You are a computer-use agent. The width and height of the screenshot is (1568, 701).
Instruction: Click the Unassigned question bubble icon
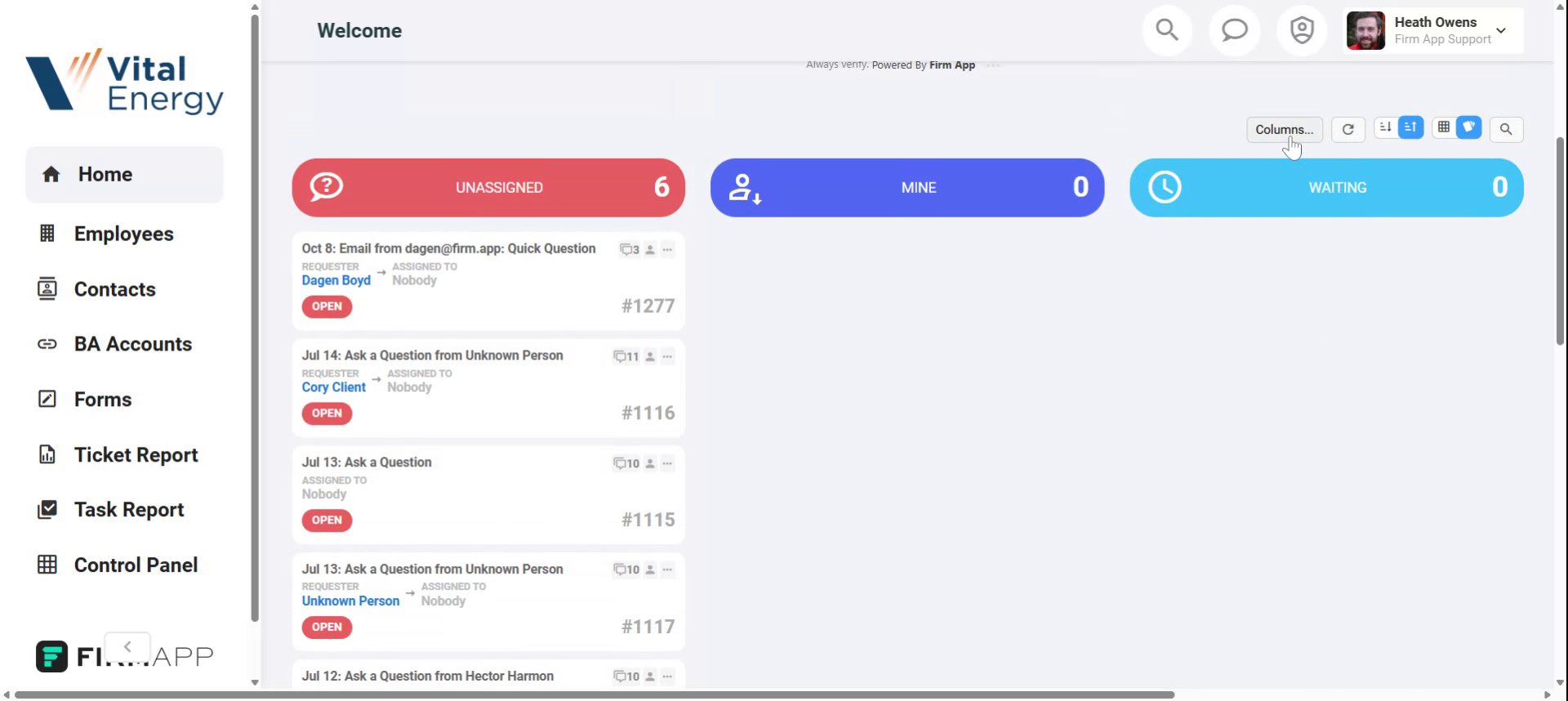326,187
